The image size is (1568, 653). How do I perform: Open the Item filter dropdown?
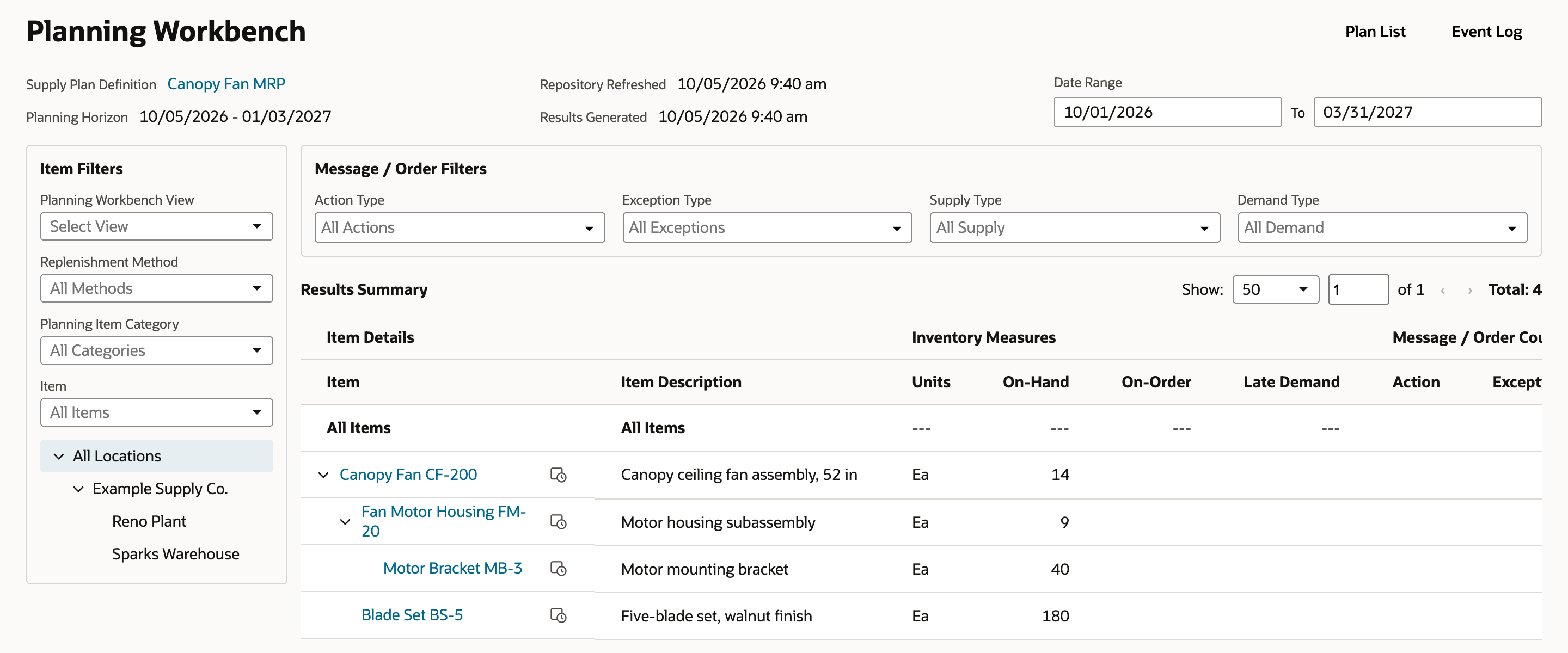pyautogui.click(x=156, y=412)
